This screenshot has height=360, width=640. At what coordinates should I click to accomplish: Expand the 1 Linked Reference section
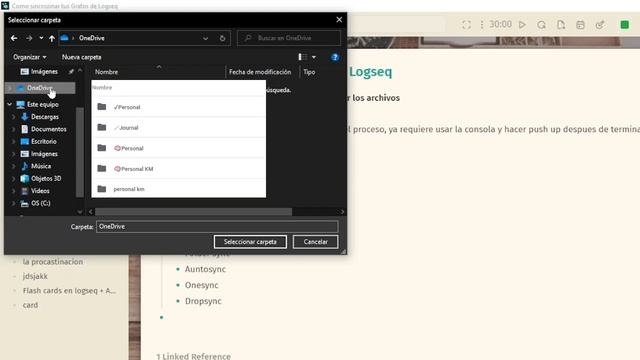[193, 356]
